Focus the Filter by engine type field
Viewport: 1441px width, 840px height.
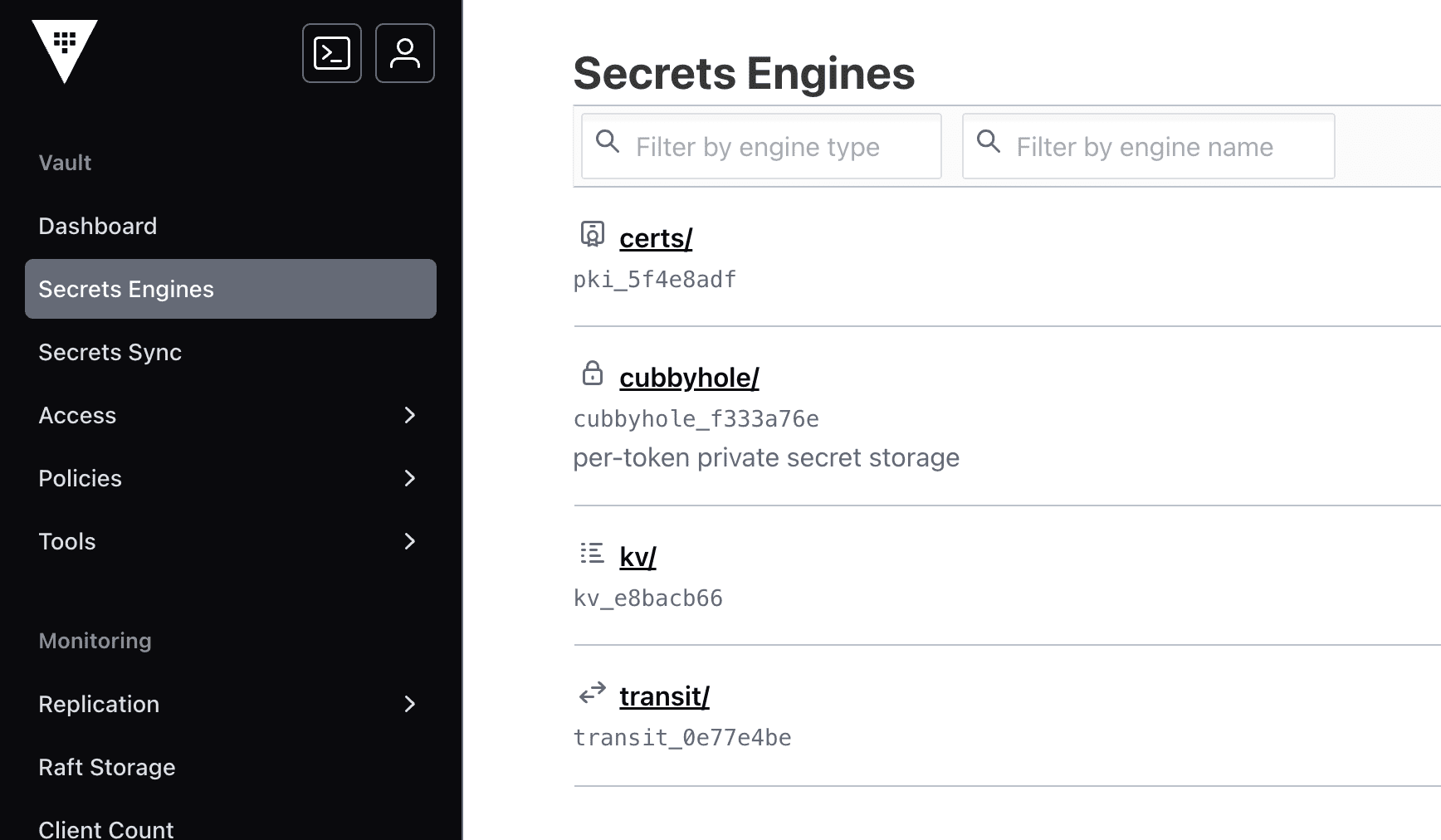772,147
